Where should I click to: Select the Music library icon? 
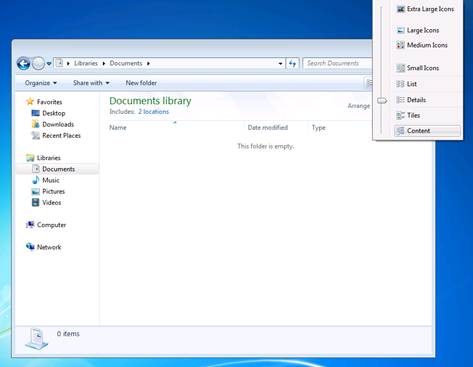coord(35,180)
